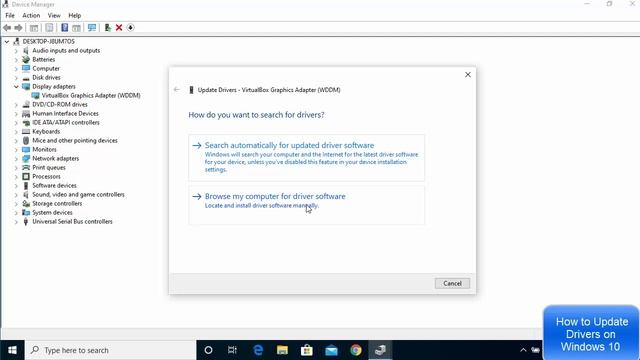Image resolution: width=640 pixels, height=360 pixels.
Task: Expand the Monitors category
Action: coord(16,150)
